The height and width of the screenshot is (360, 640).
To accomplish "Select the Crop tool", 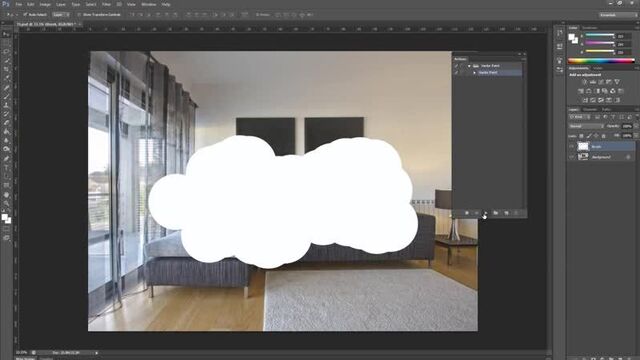I will [6, 70].
